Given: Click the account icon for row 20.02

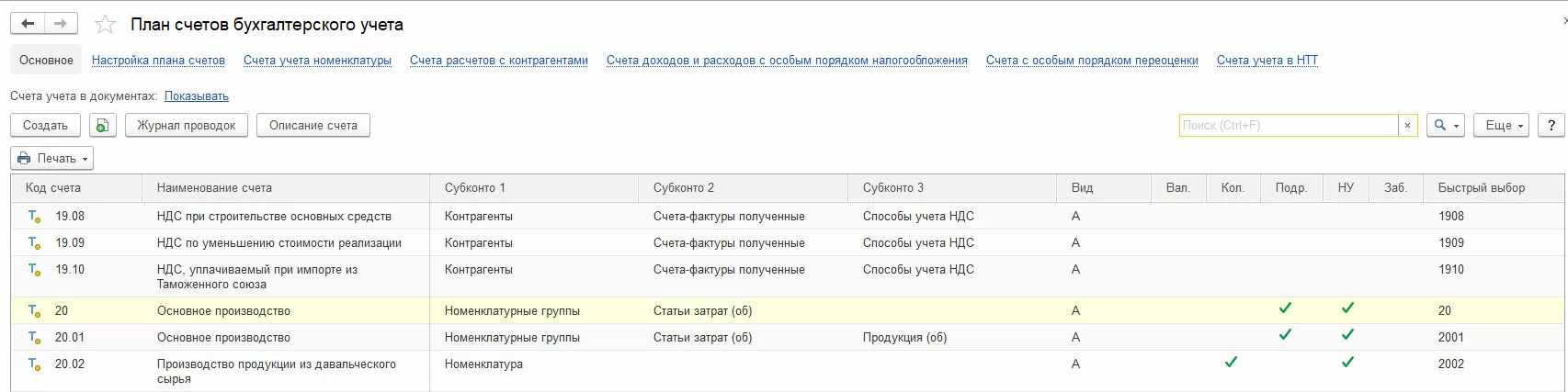Looking at the screenshot, I should pyautogui.click(x=34, y=364).
